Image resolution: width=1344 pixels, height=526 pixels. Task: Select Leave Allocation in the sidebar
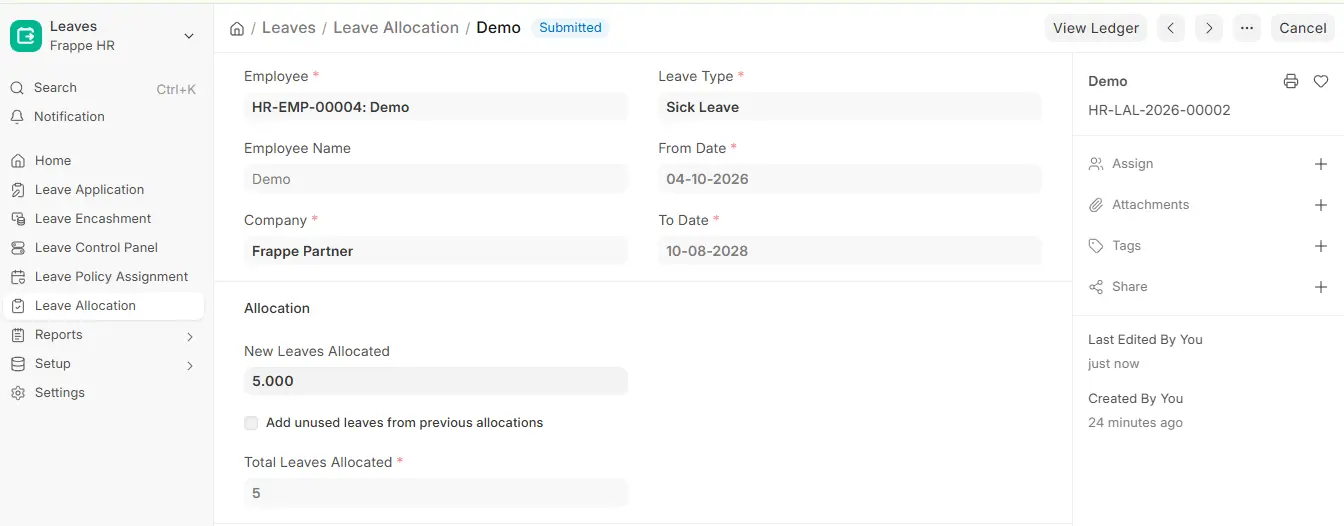[x=104, y=306]
